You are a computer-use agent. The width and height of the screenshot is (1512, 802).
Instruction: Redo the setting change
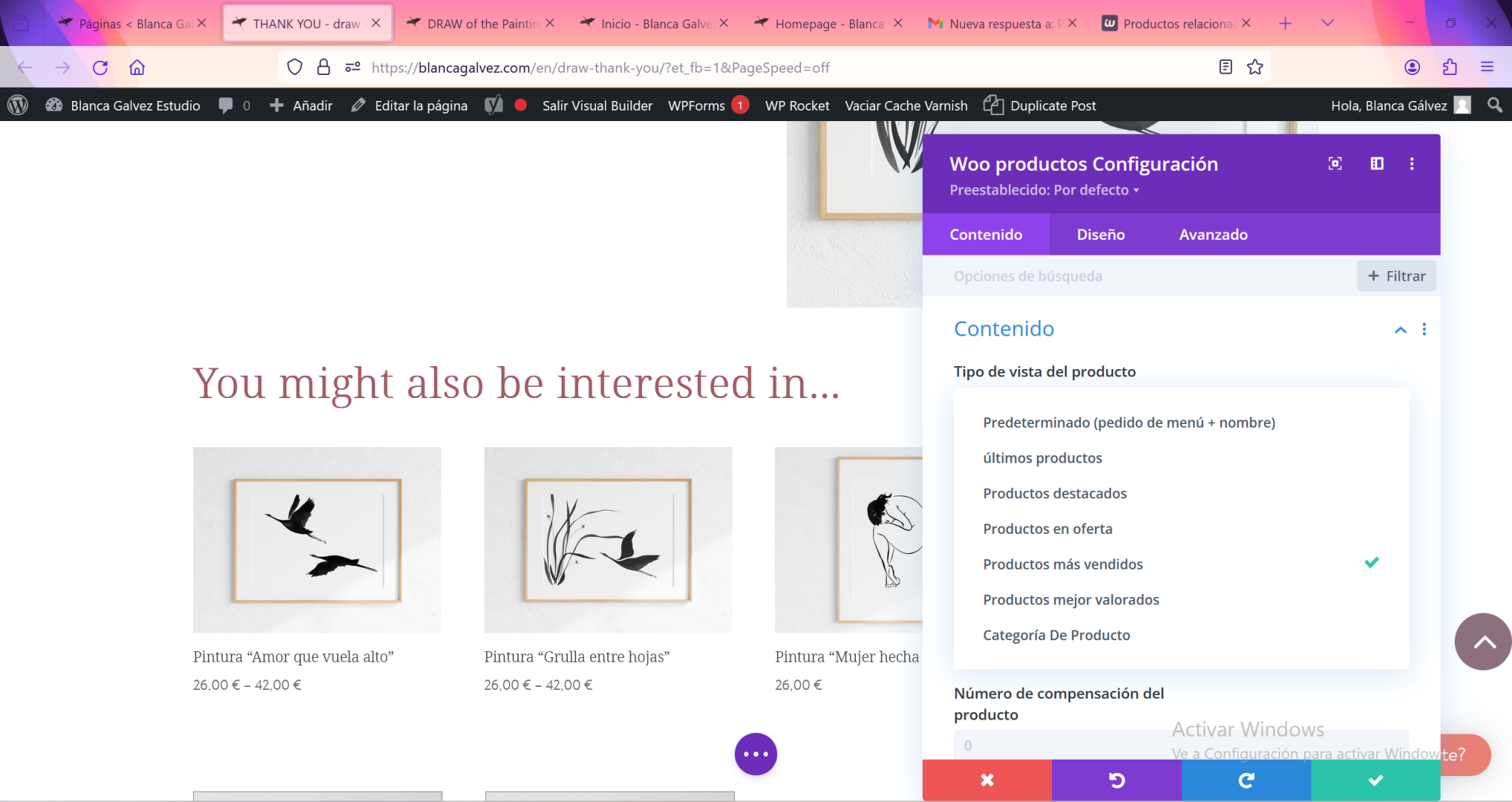1246,780
